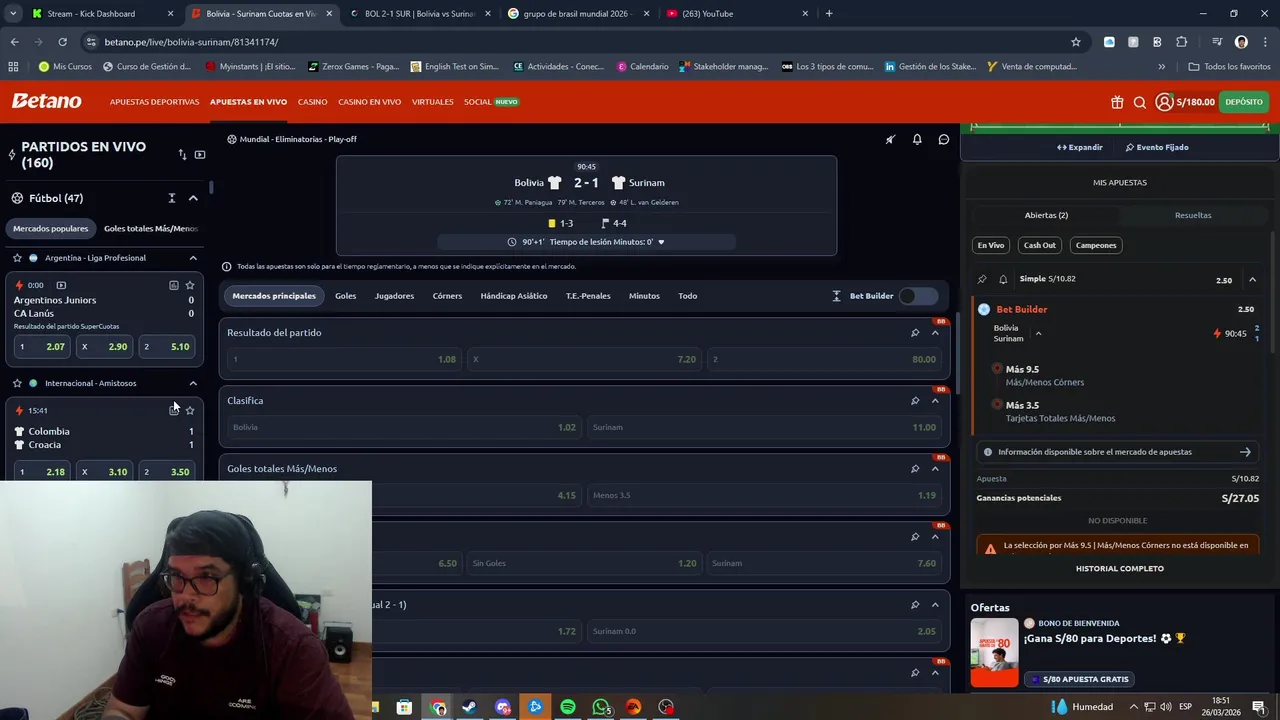Click the pin icon on the Simple bet slip
Viewport: 1280px width, 720px height.
982,279
